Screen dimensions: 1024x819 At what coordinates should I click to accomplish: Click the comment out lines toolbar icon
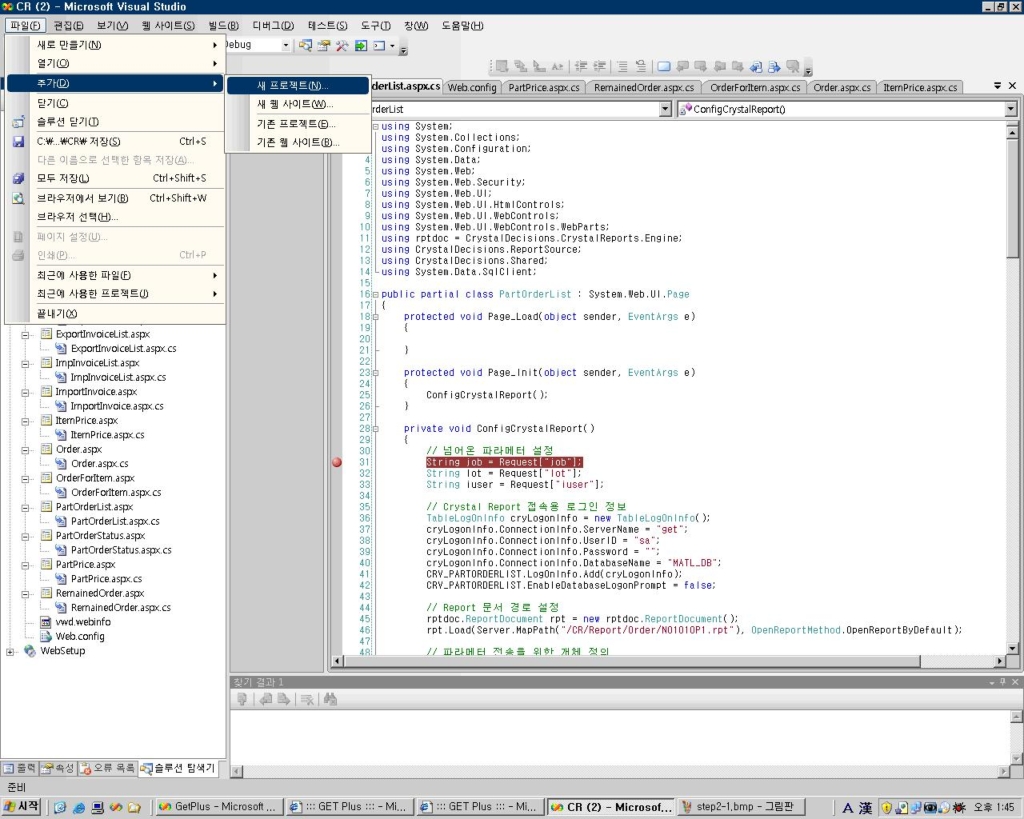(622, 66)
